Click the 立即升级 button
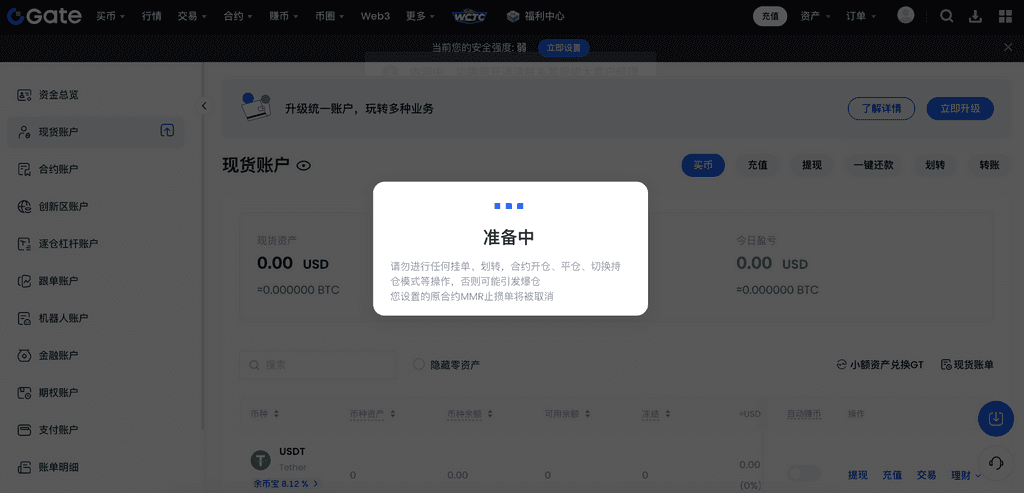 959,108
